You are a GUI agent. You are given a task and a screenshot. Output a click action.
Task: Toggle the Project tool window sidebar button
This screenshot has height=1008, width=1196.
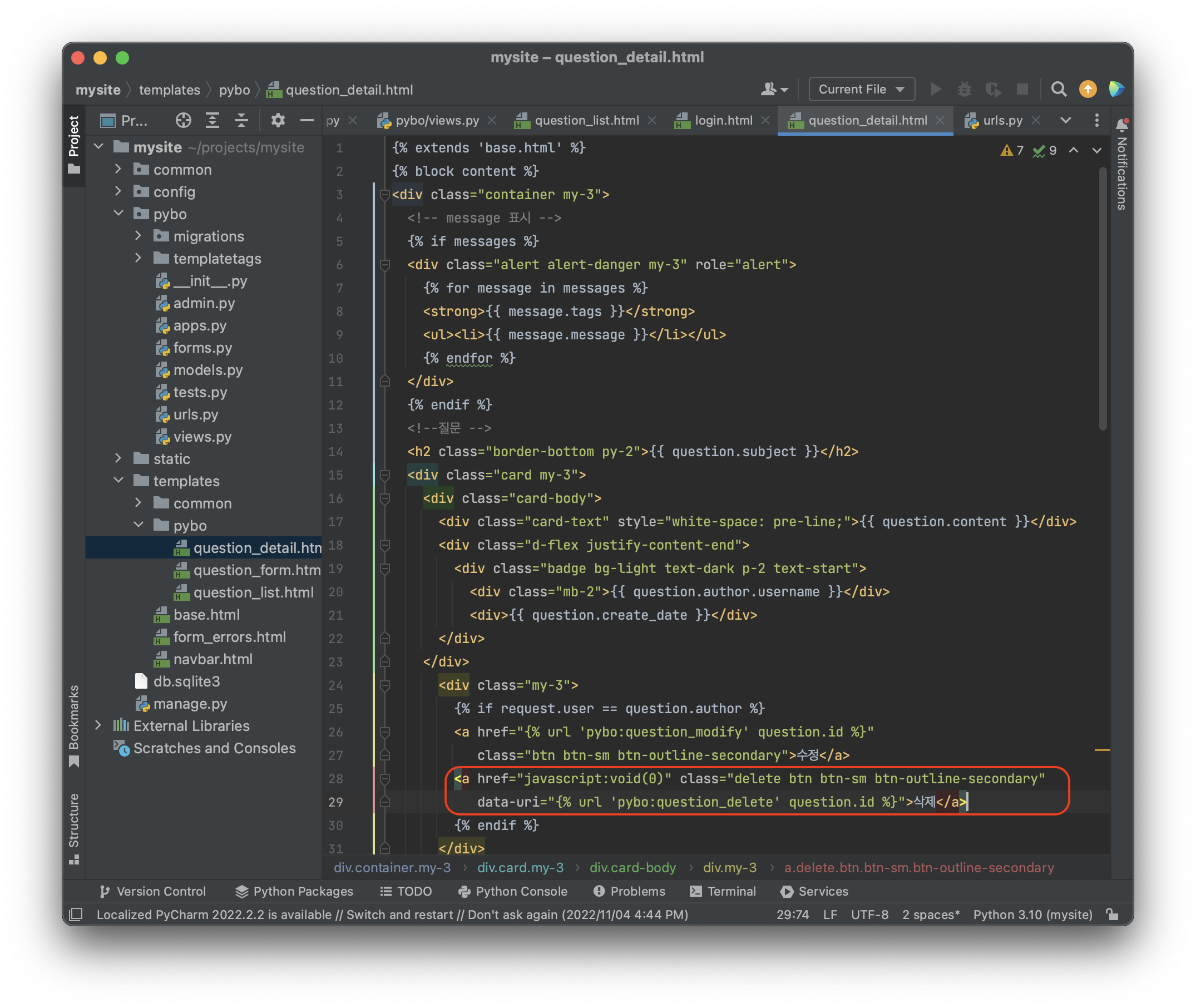(x=74, y=144)
